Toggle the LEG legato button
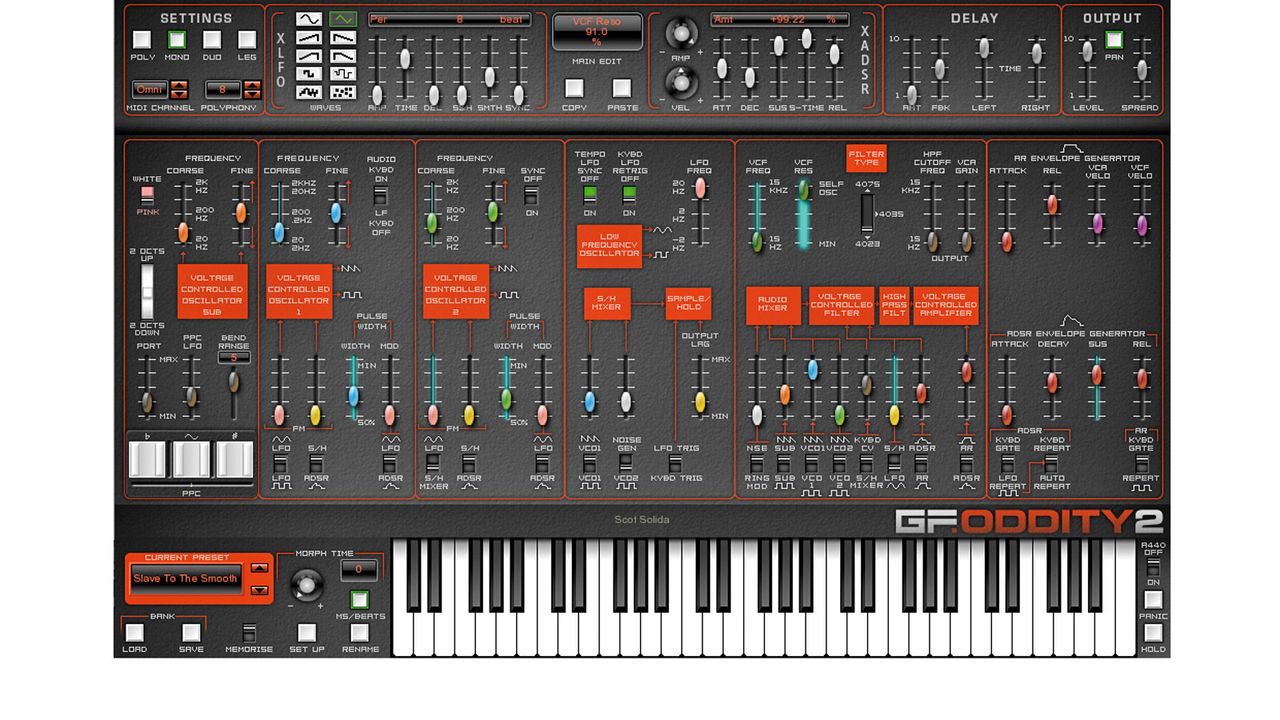The image size is (1280, 720). pyautogui.click(x=247, y=40)
